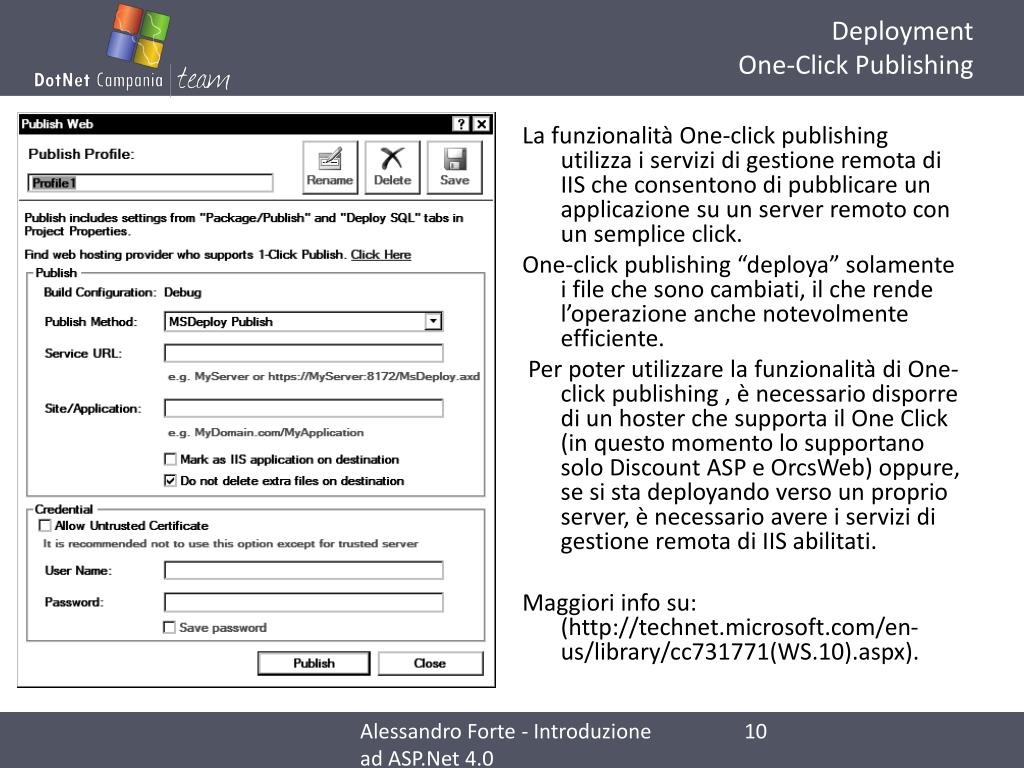Viewport: 1024px width, 768px height.
Task: Click the Publish button
Action: 314,663
